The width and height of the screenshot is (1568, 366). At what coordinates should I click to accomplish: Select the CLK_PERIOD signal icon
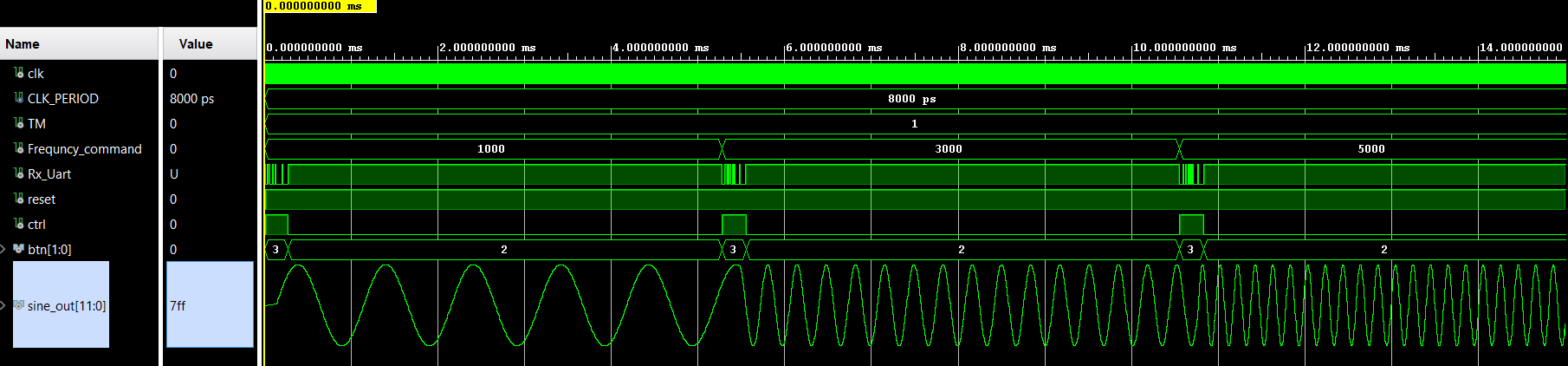19,98
